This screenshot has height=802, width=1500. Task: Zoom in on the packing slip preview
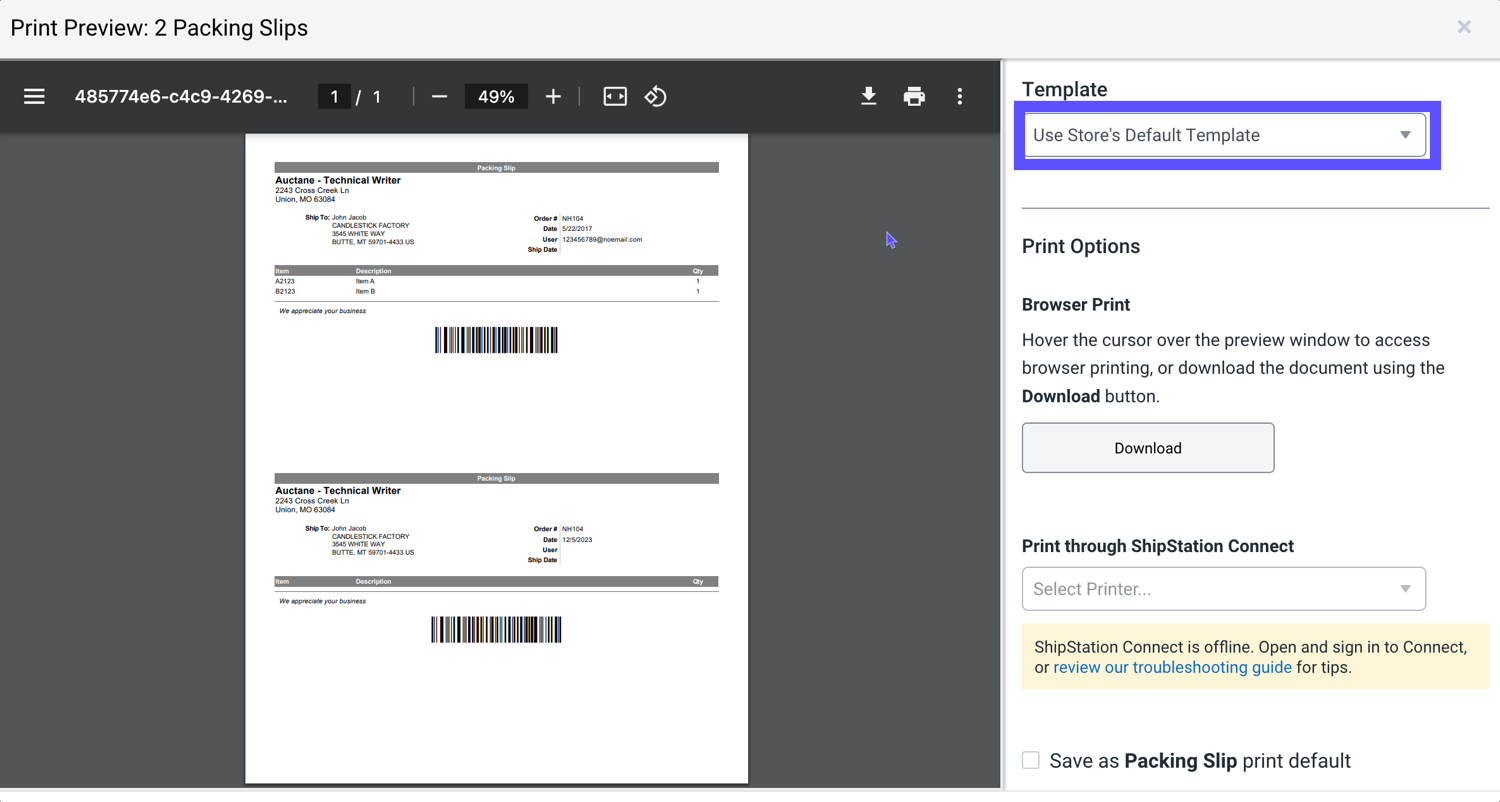point(553,96)
